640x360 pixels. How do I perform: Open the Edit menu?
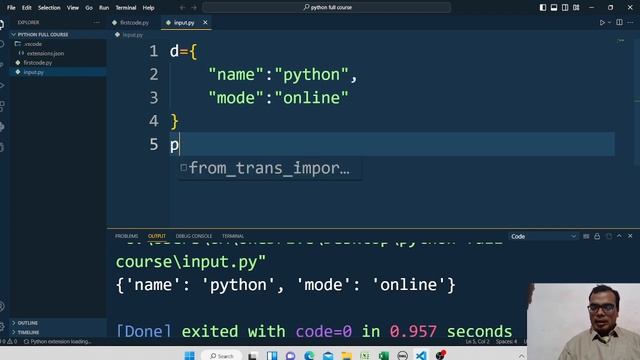coord(27,7)
